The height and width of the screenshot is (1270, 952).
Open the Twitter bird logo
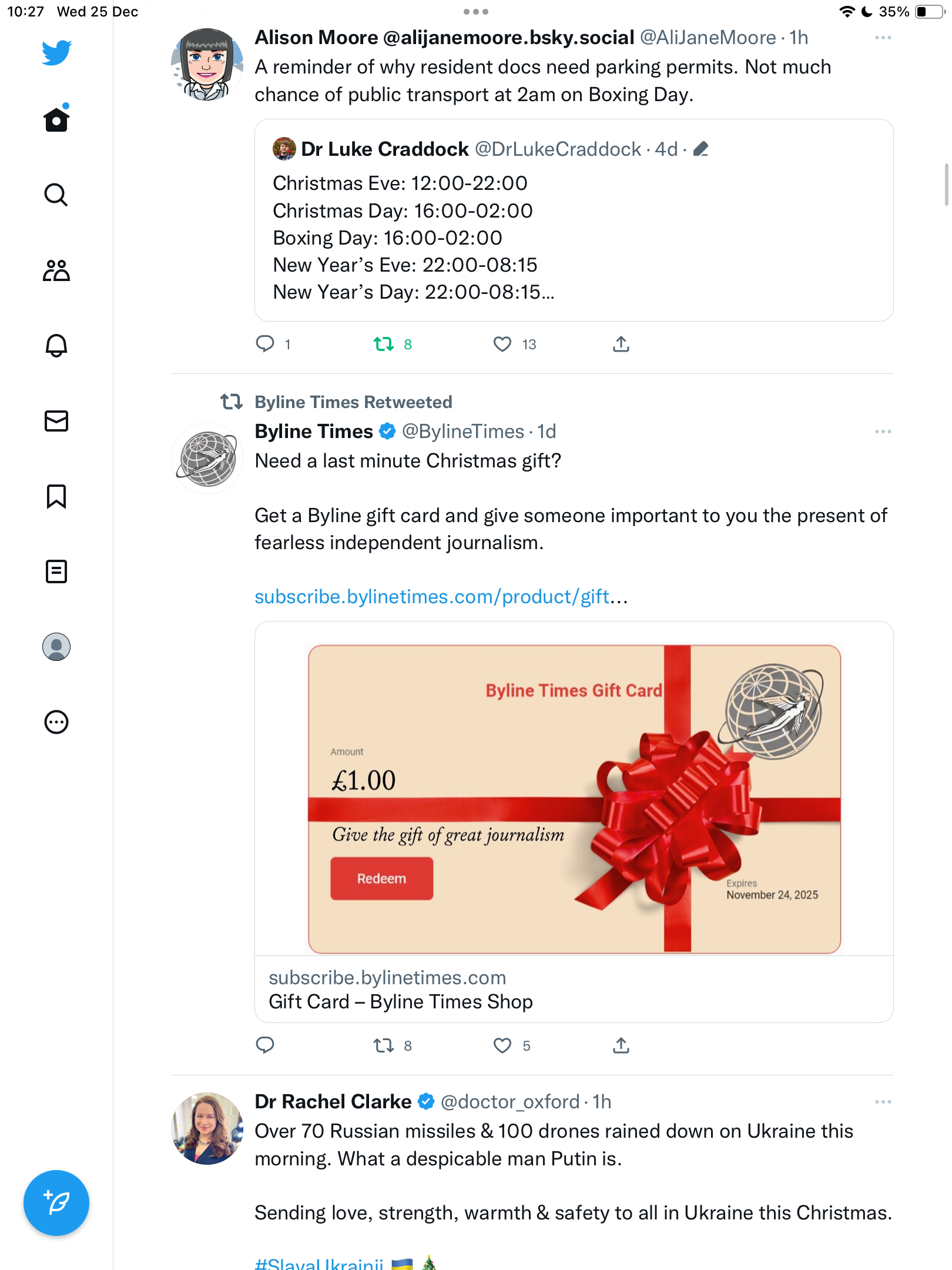point(56,52)
